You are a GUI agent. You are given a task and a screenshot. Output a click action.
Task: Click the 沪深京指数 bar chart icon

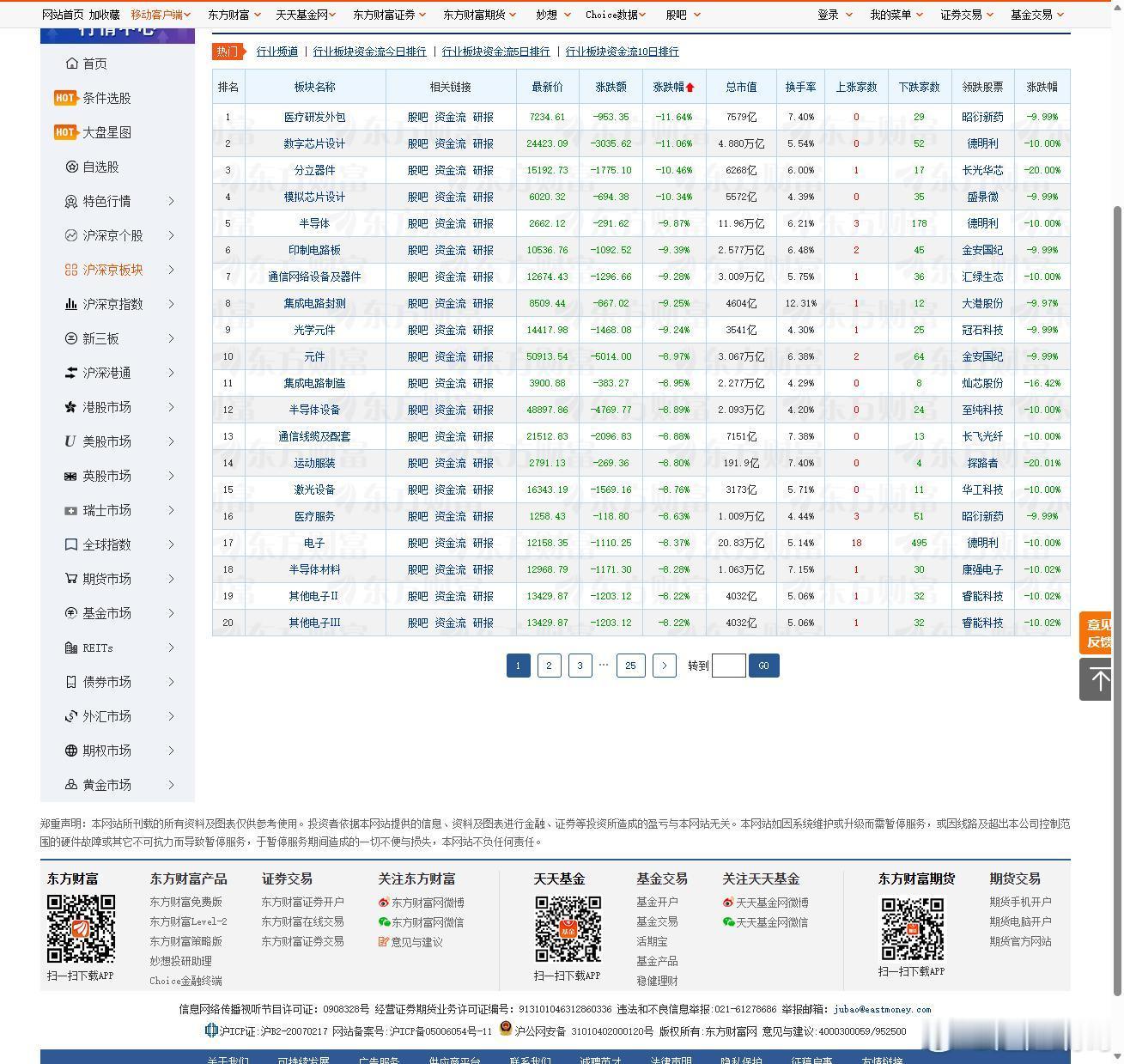[71, 304]
